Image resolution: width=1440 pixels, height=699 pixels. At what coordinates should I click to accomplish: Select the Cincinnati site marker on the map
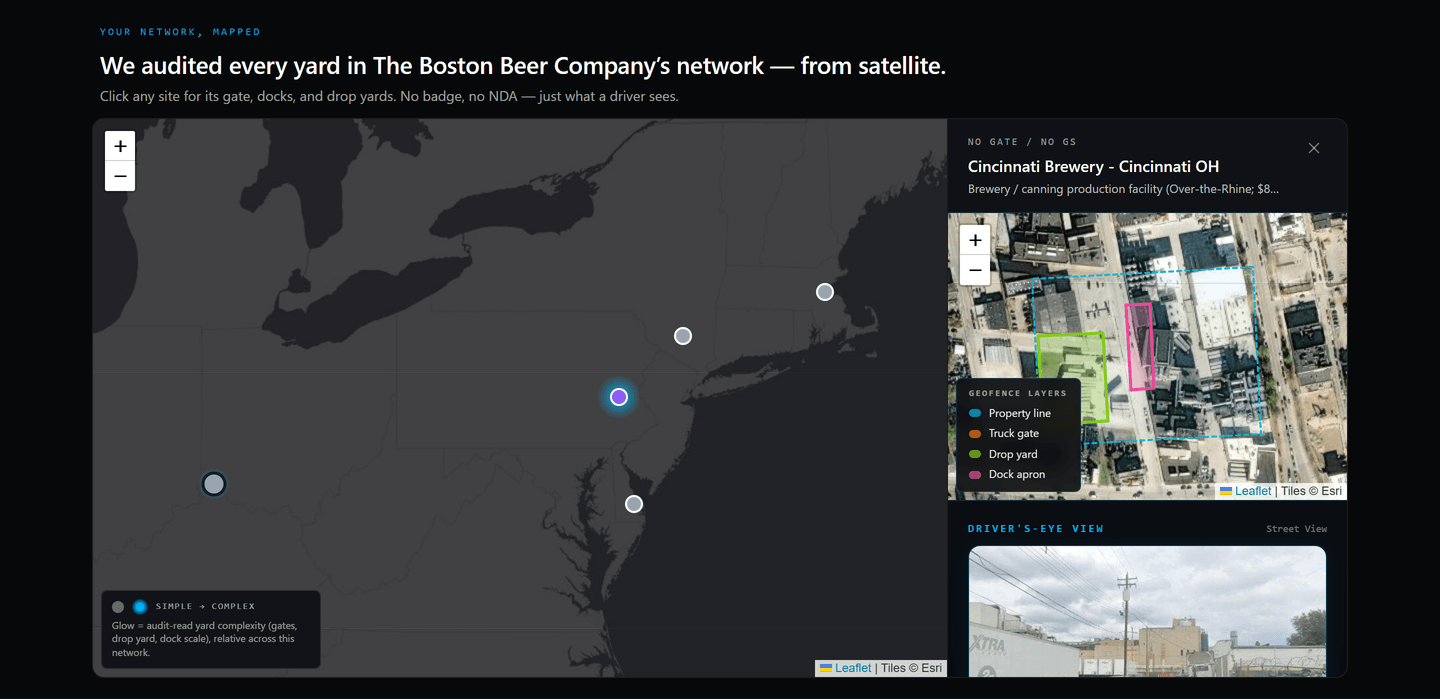(214, 484)
